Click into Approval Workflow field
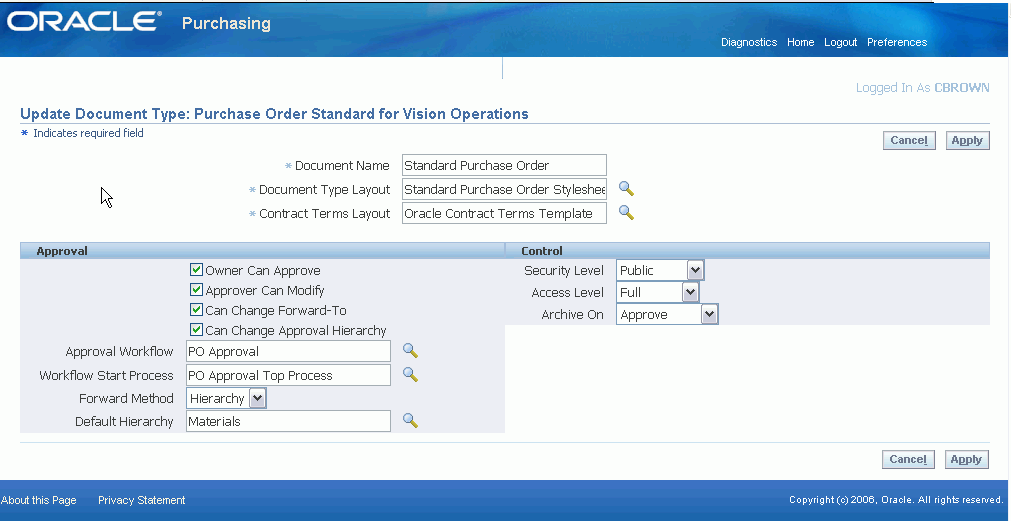Screen dimensions: 1011x521 point(288,351)
